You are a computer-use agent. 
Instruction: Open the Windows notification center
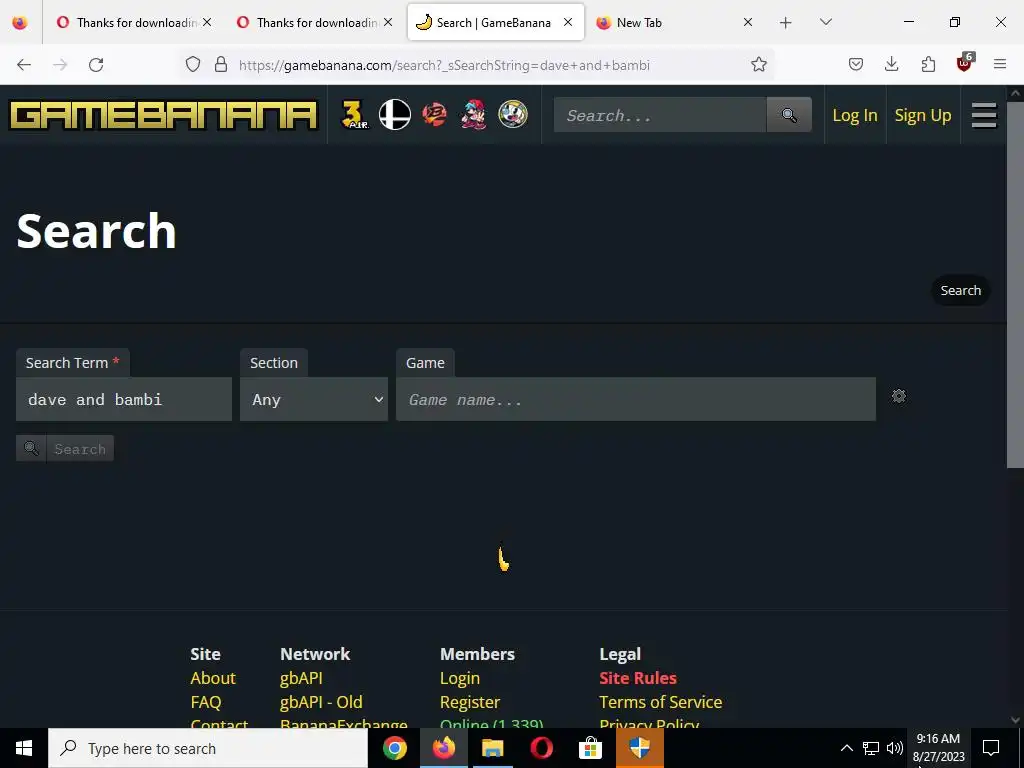click(x=991, y=748)
